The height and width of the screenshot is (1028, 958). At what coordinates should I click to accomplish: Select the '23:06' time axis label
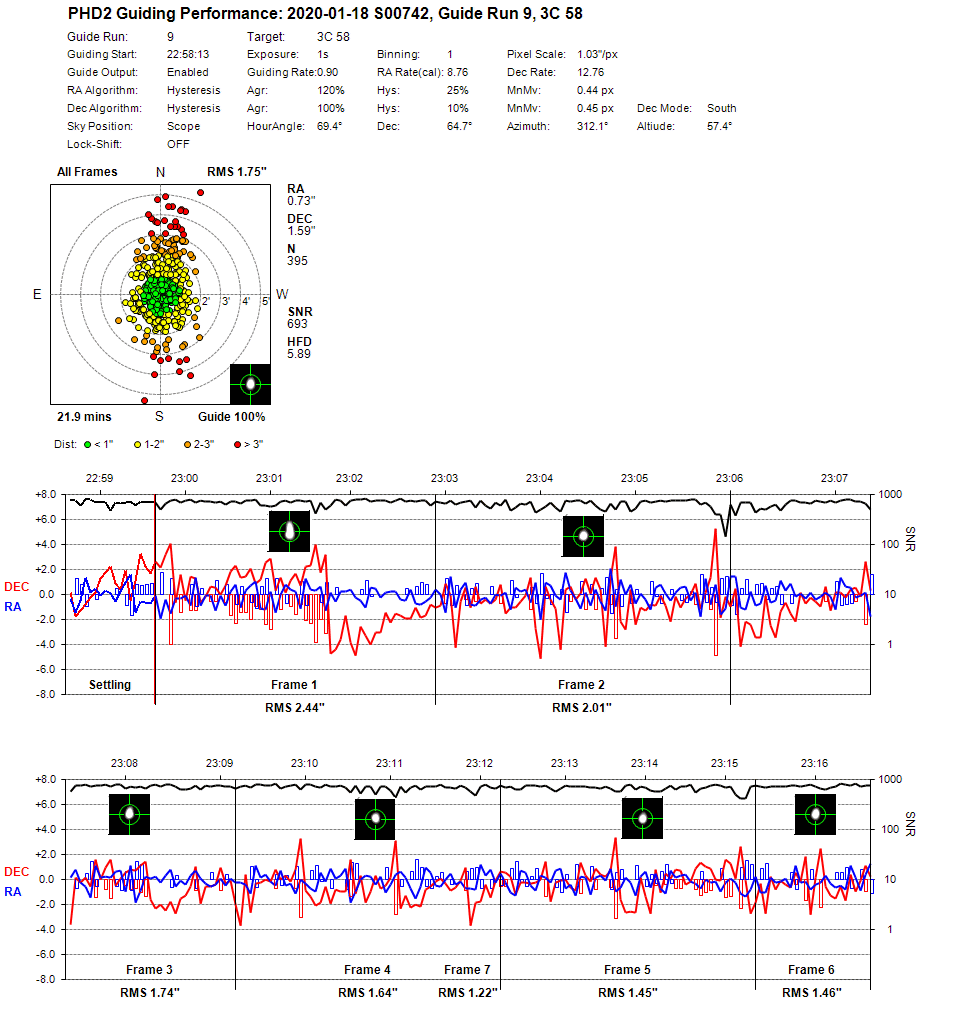point(729,479)
